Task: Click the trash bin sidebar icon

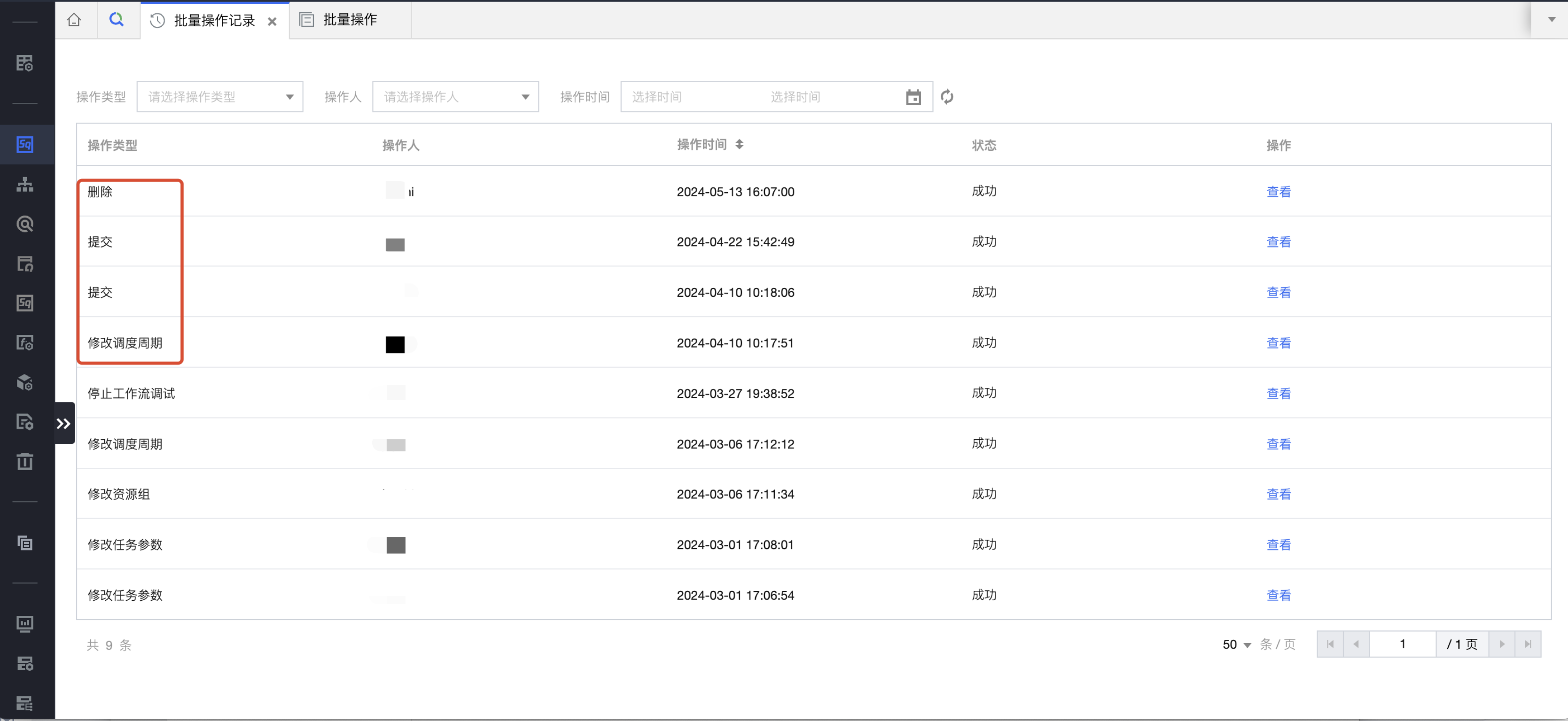Action: coord(25,462)
